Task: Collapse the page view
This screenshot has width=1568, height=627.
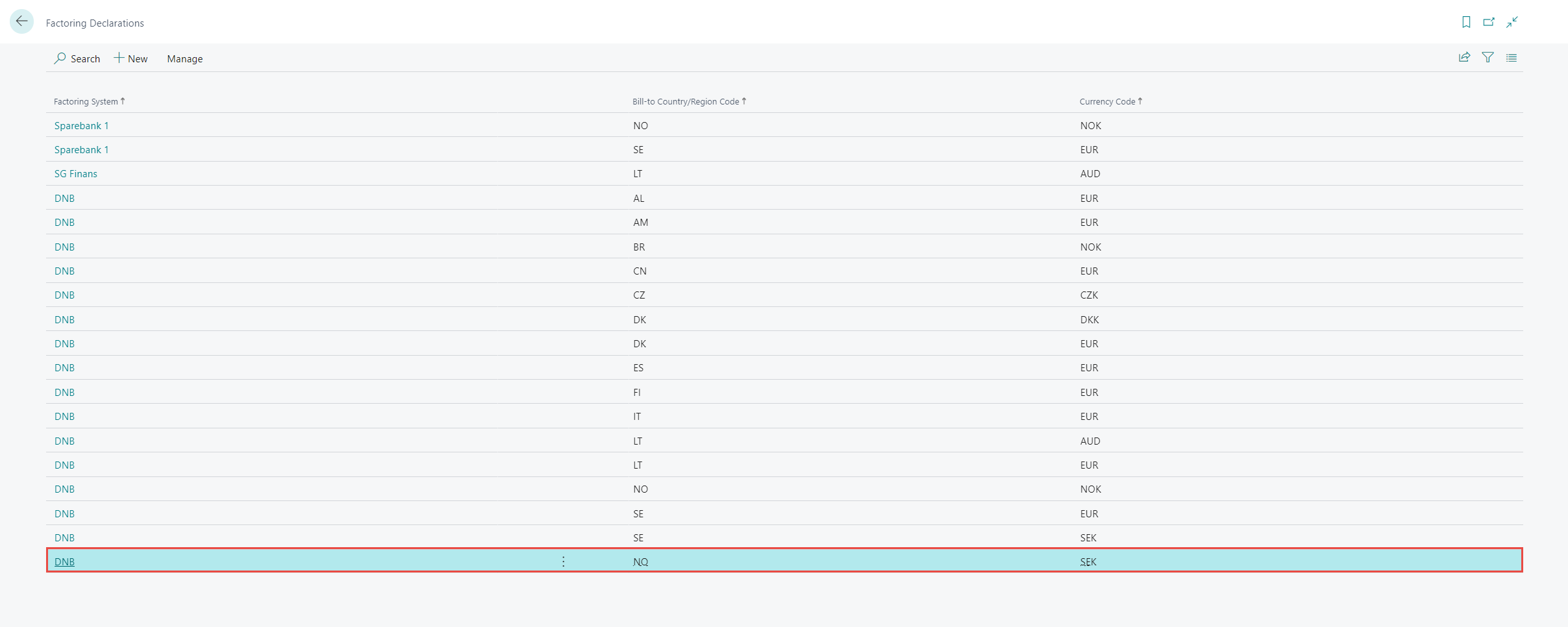Action: (x=1512, y=22)
